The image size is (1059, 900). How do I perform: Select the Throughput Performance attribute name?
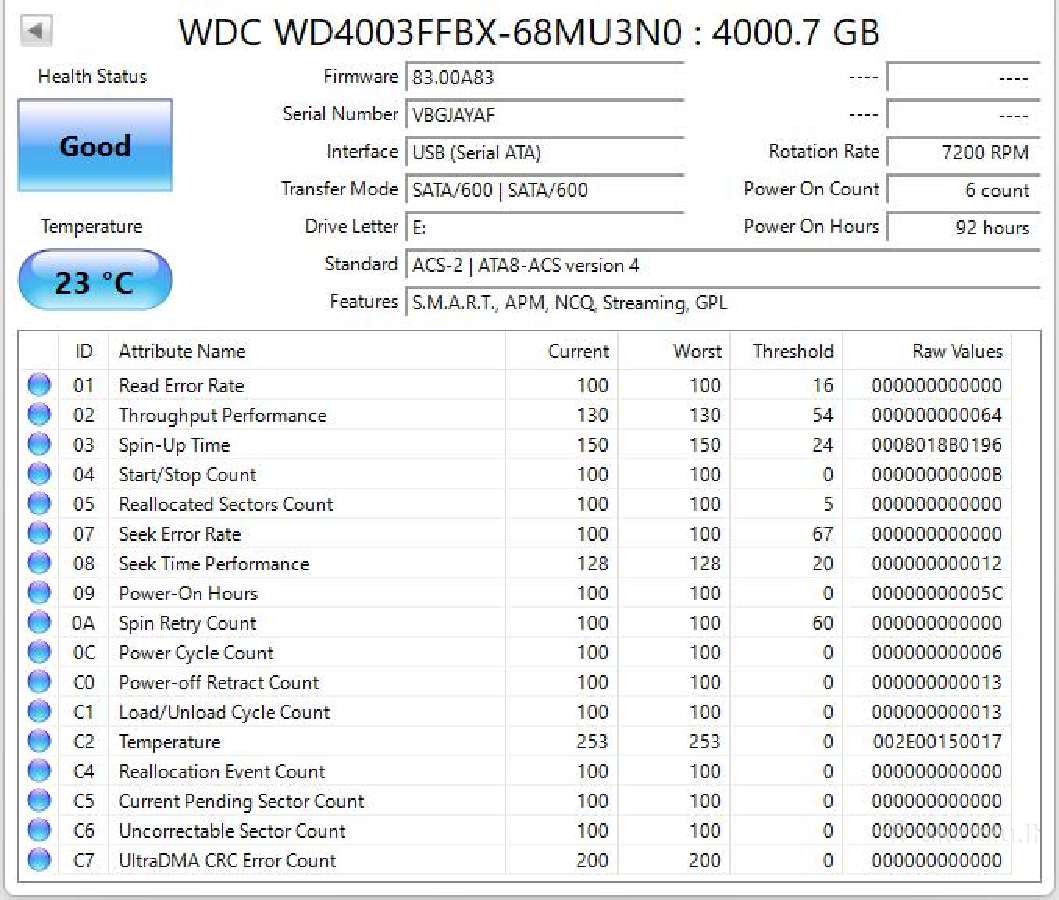222,415
